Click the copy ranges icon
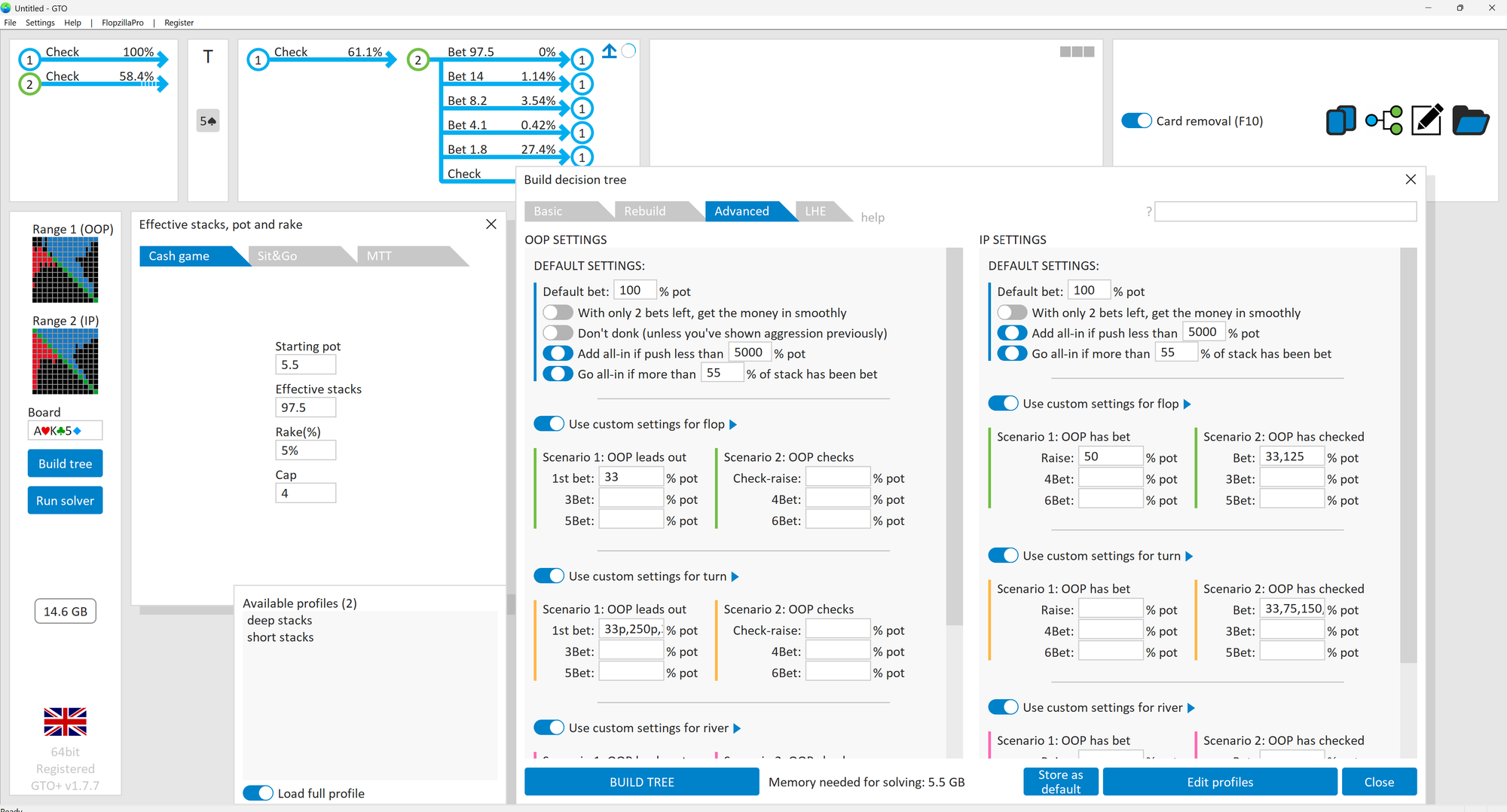This screenshot has height=812, width=1507. pos(1340,121)
